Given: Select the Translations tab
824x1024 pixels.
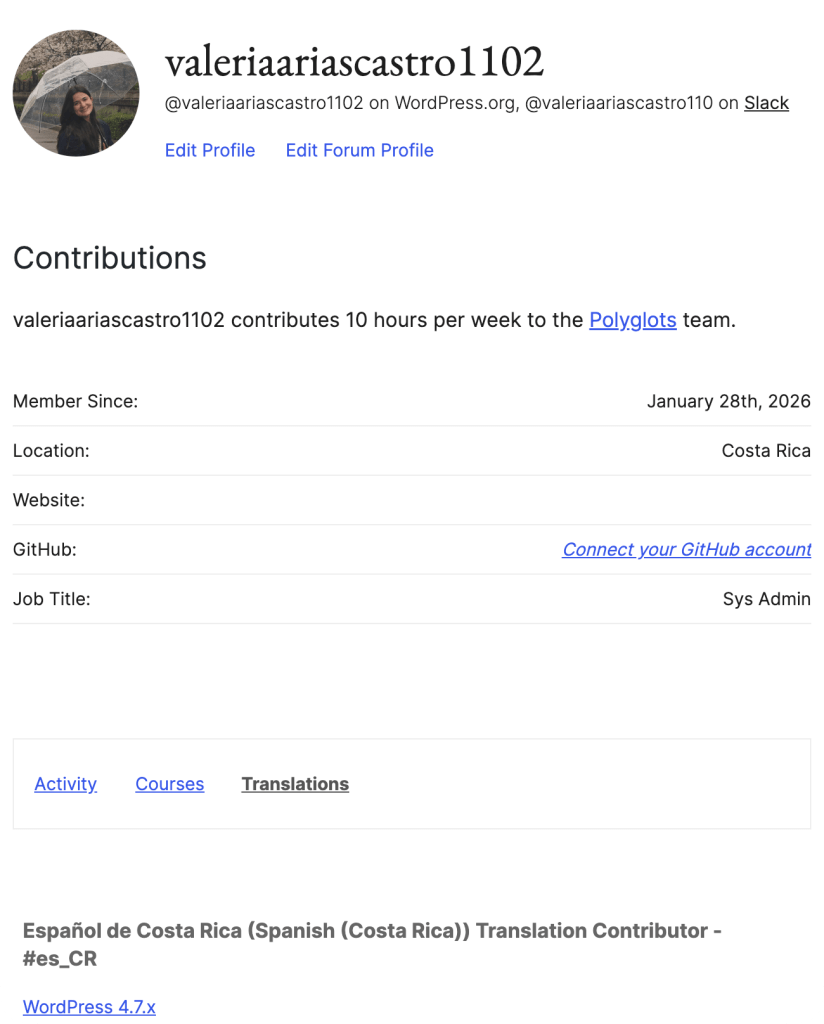Looking at the screenshot, I should pos(295,784).
